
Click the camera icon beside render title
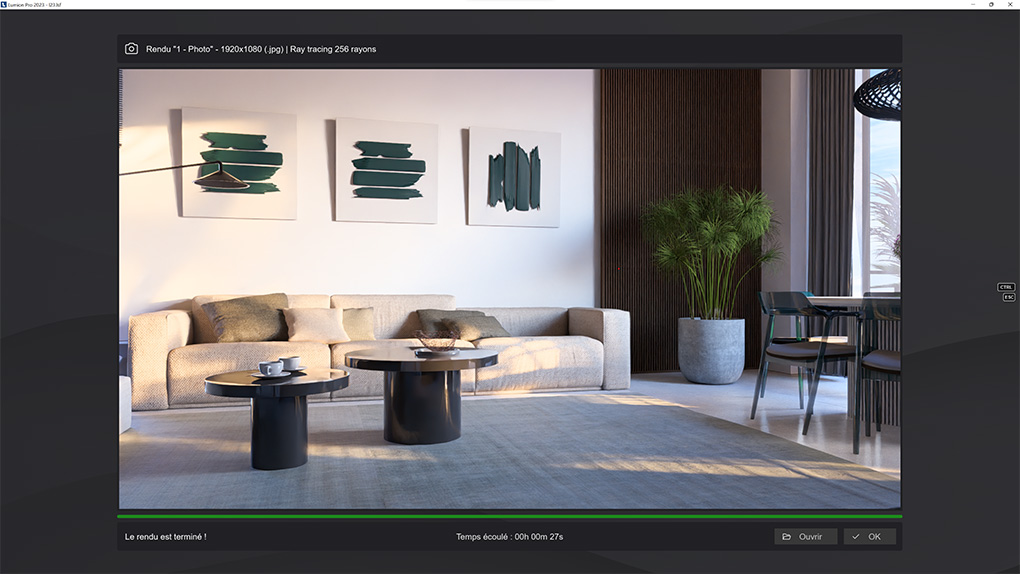click(x=131, y=49)
